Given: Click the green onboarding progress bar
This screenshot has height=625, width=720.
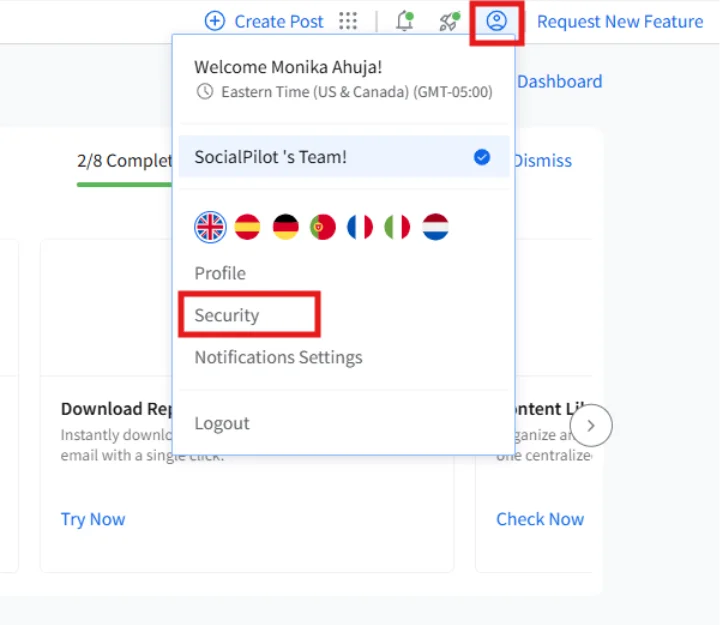Looking at the screenshot, I should pyautogui.click(x=124, y=185).
